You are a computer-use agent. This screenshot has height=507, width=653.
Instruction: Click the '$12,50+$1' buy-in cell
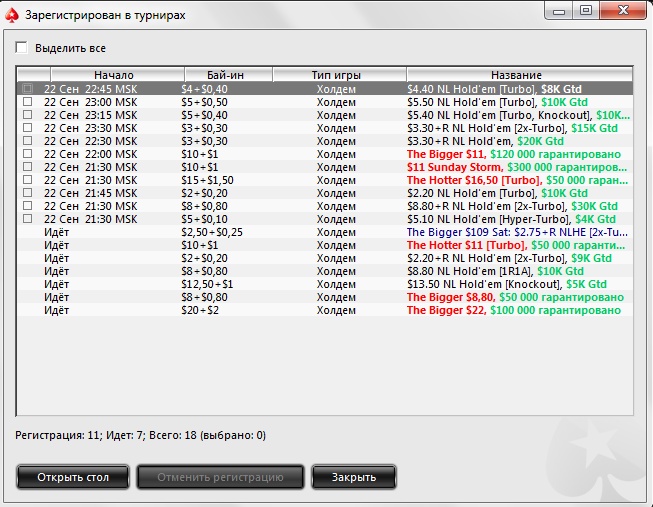click(x=207, y=284)
